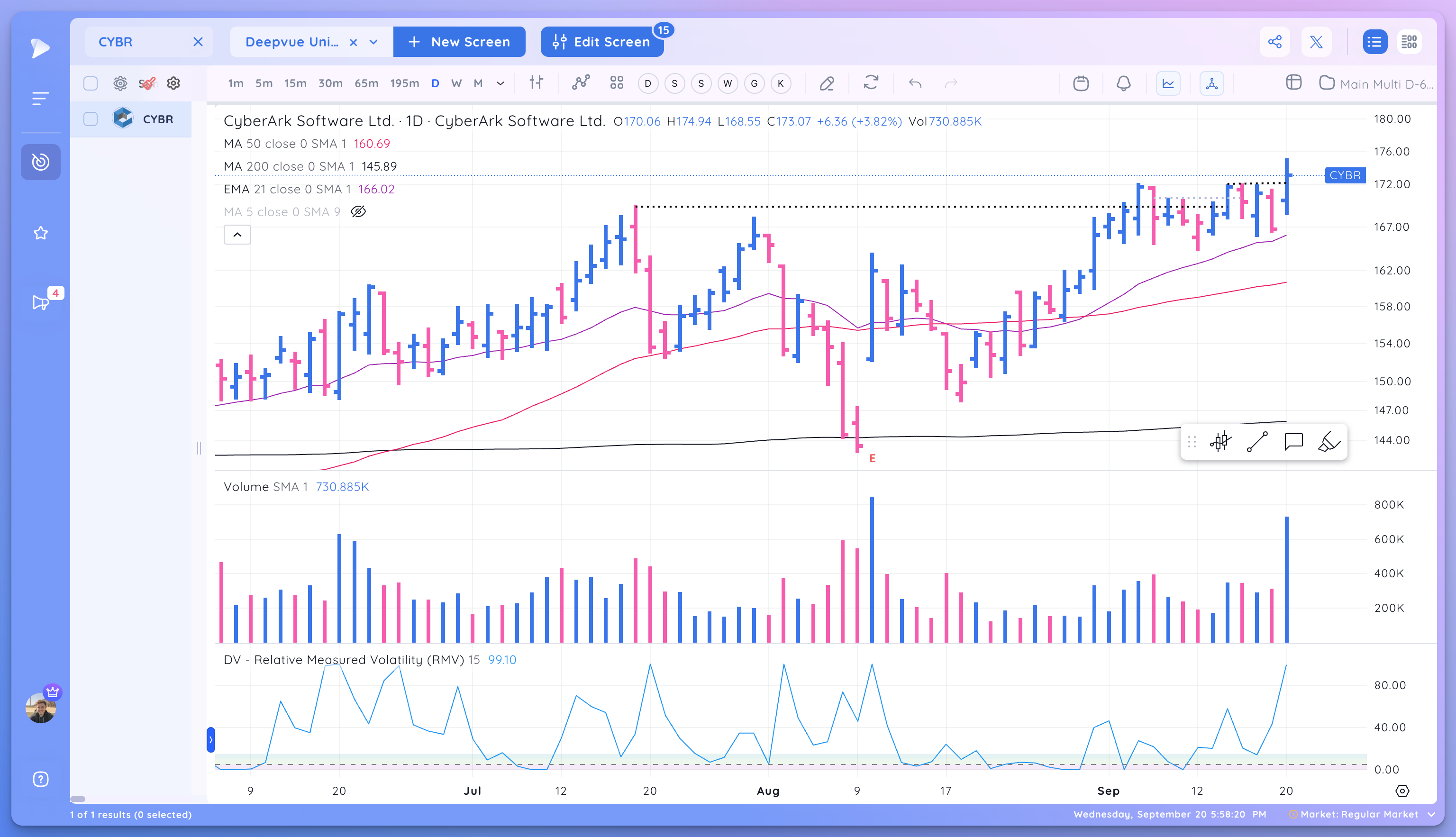
Task: Open the announcements megaphone icon
Action: point(40,302)
